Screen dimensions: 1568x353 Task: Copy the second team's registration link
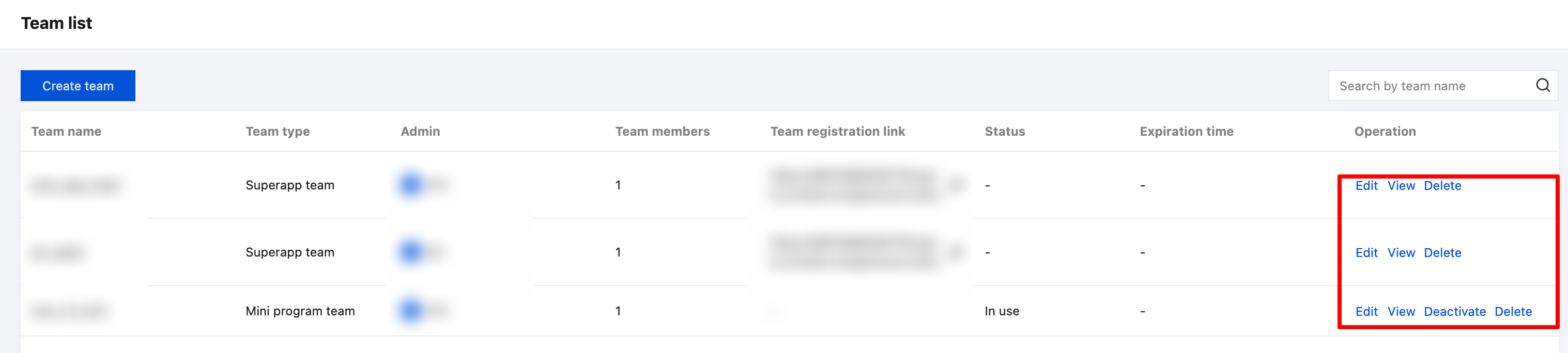[x=956, y=251]
